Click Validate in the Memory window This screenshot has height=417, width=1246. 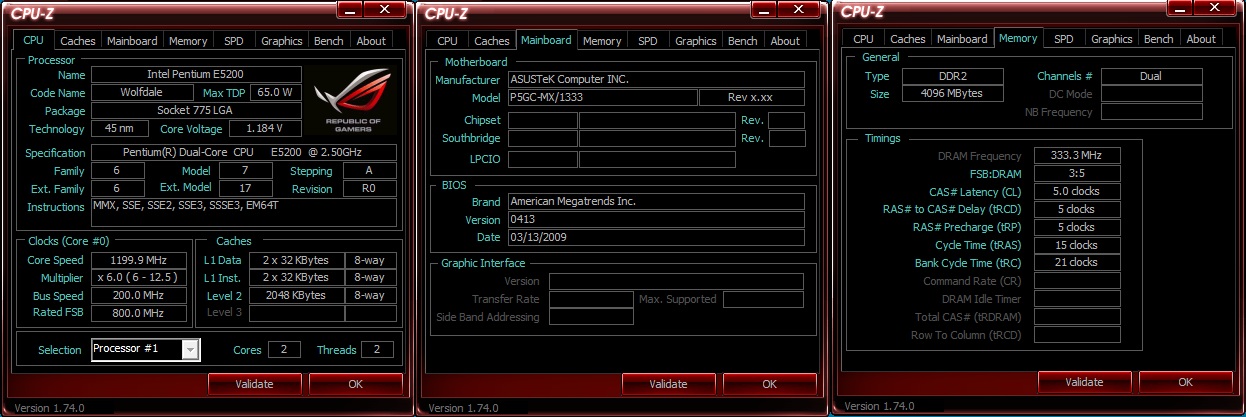1084,381
